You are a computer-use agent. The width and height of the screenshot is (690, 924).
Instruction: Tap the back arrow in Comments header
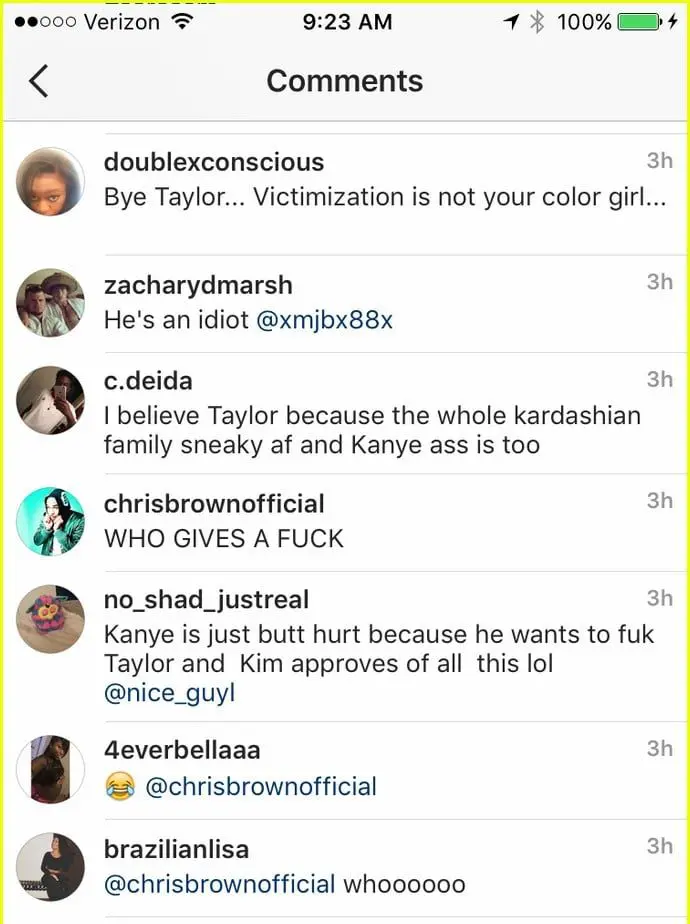click(x=39, y=81)
